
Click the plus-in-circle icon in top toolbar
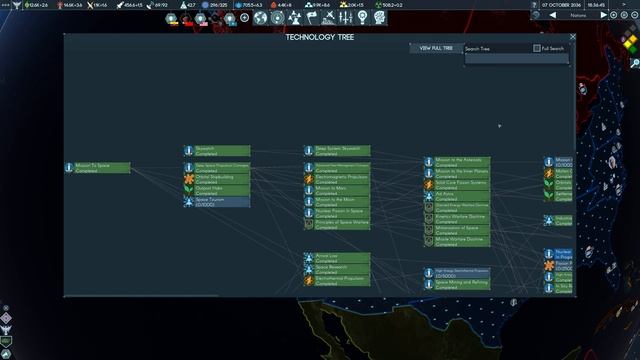point(244,18)
